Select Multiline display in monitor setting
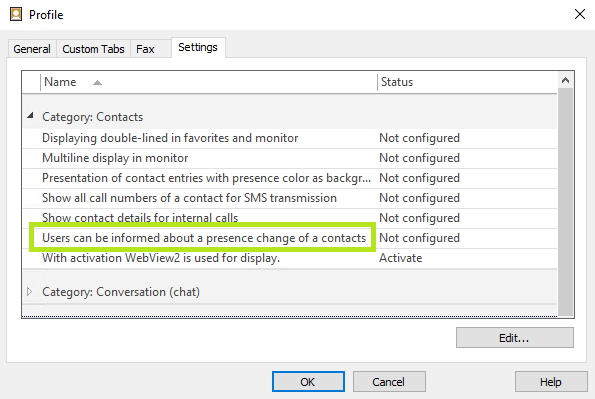595x399 pixels. click(290, 158)
